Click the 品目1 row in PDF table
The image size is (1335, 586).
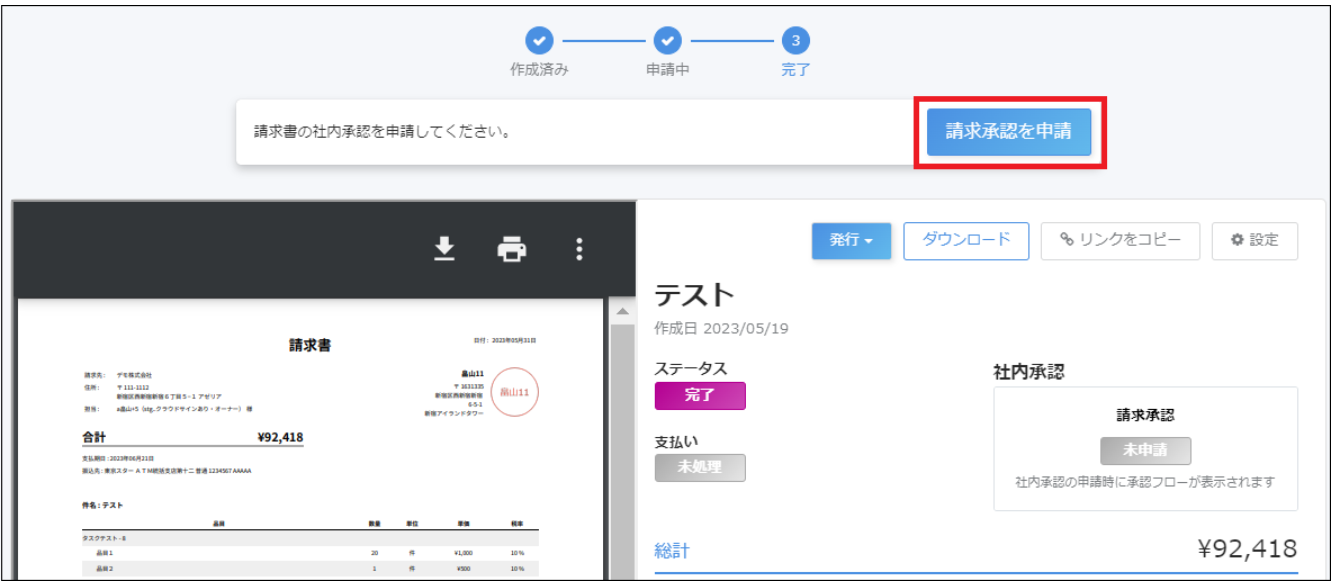pos(310,553)
